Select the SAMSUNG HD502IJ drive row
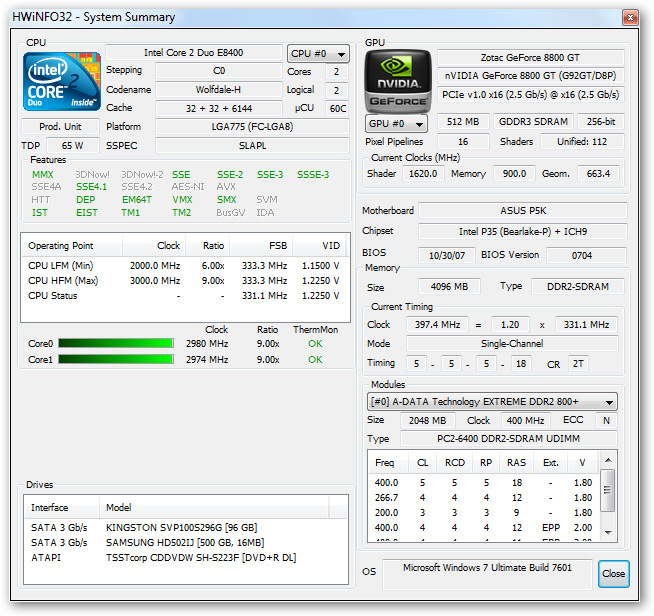654x616 pixels. 186,543
